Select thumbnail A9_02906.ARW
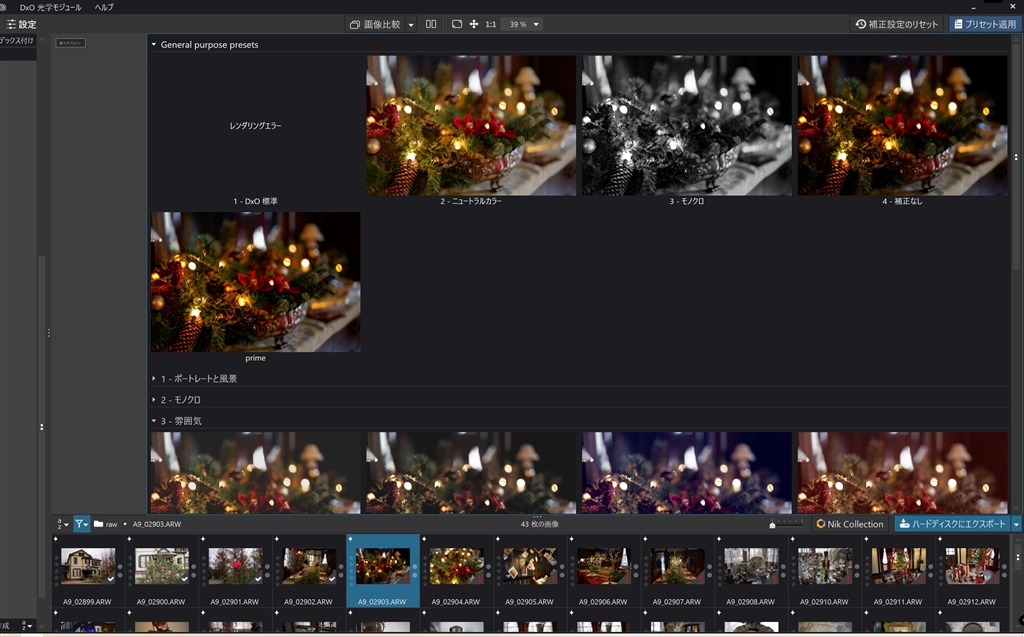The width and height of the screenshot is (1024, 637). point(603,565)
